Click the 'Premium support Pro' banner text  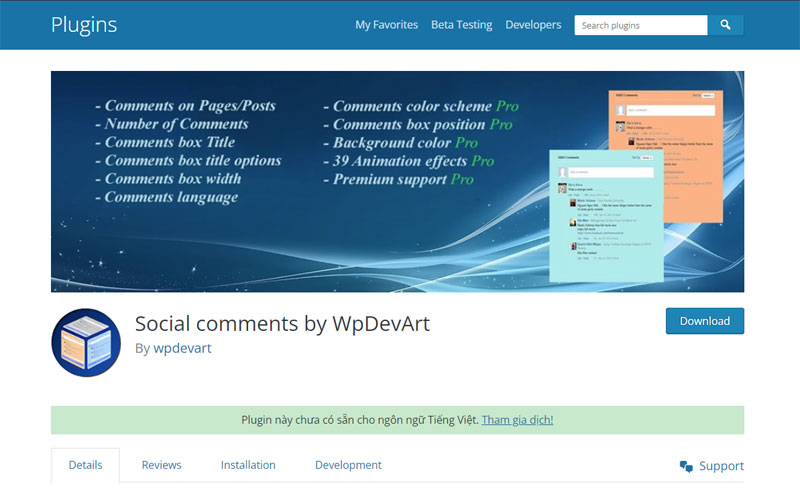tap(398, 180)
